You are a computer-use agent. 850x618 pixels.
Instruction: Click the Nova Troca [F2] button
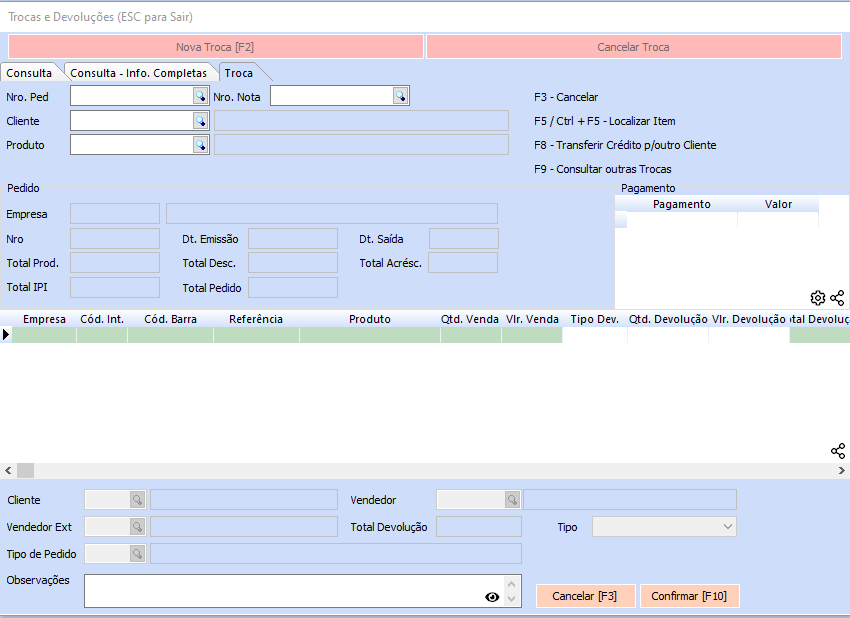click(216, 47)
